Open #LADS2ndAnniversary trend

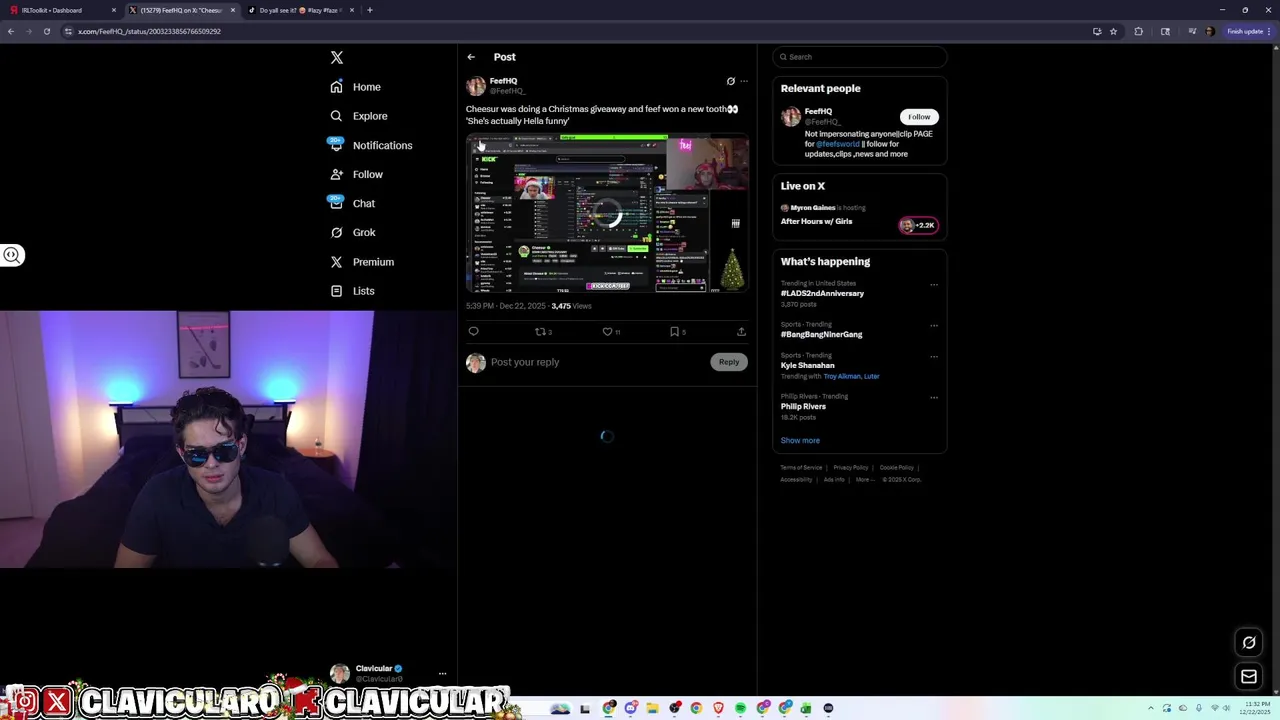coord(822,293)
